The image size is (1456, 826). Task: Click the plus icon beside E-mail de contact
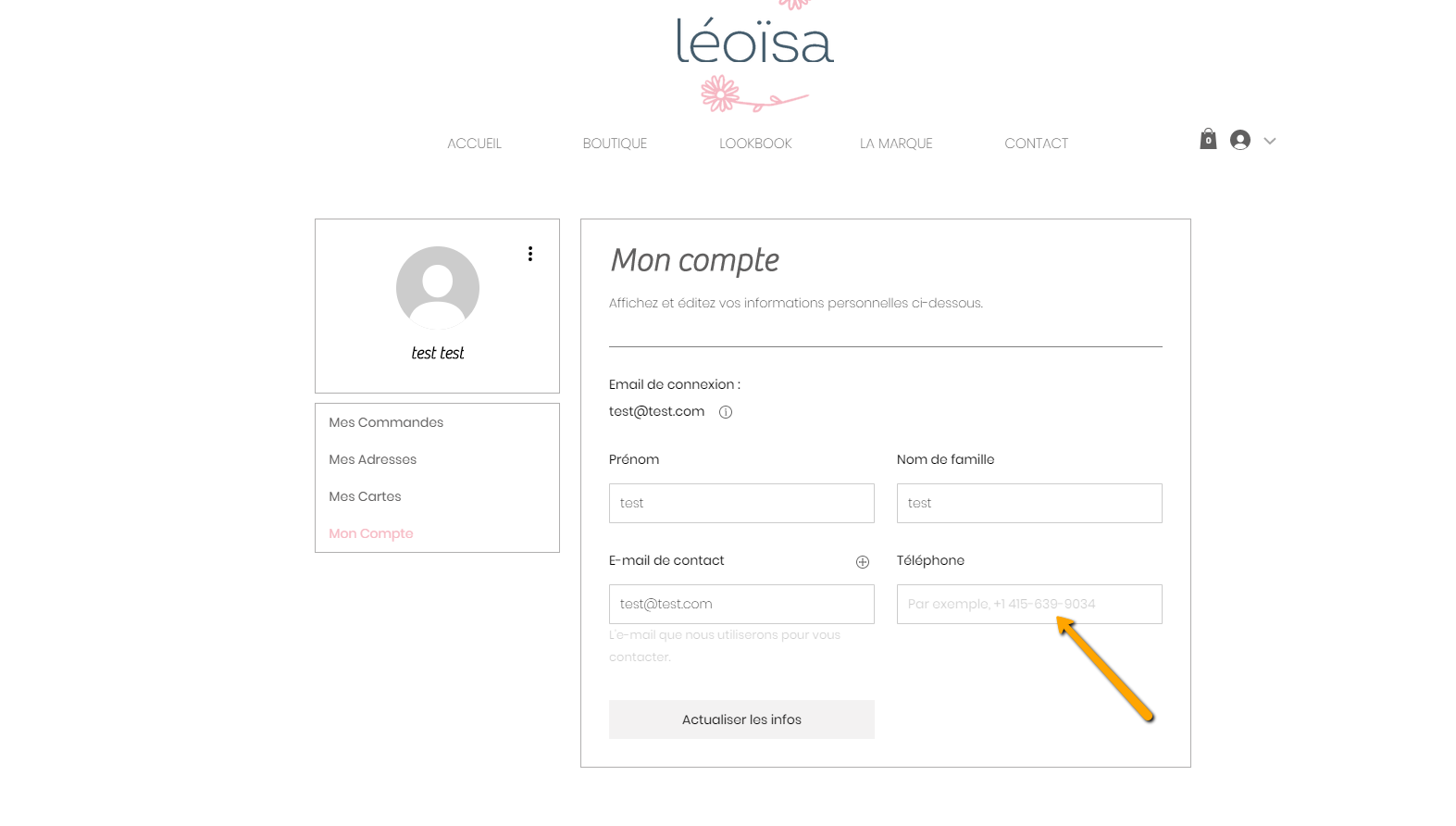(863, 562)
